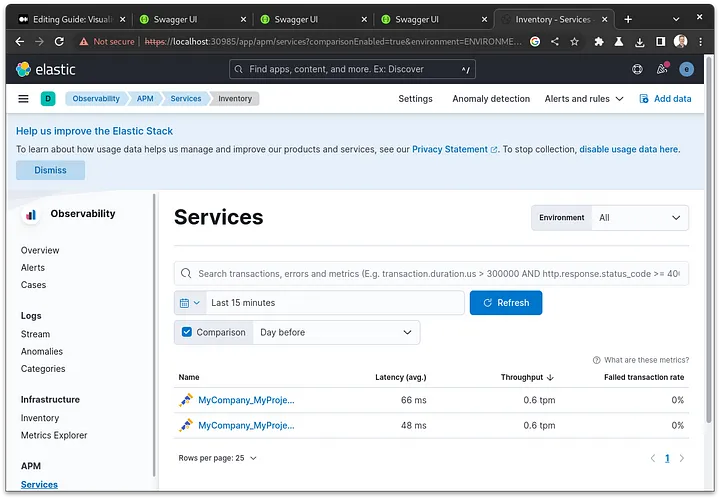
Task: Click Last 15 minutes time range
Action: [335, 303]
